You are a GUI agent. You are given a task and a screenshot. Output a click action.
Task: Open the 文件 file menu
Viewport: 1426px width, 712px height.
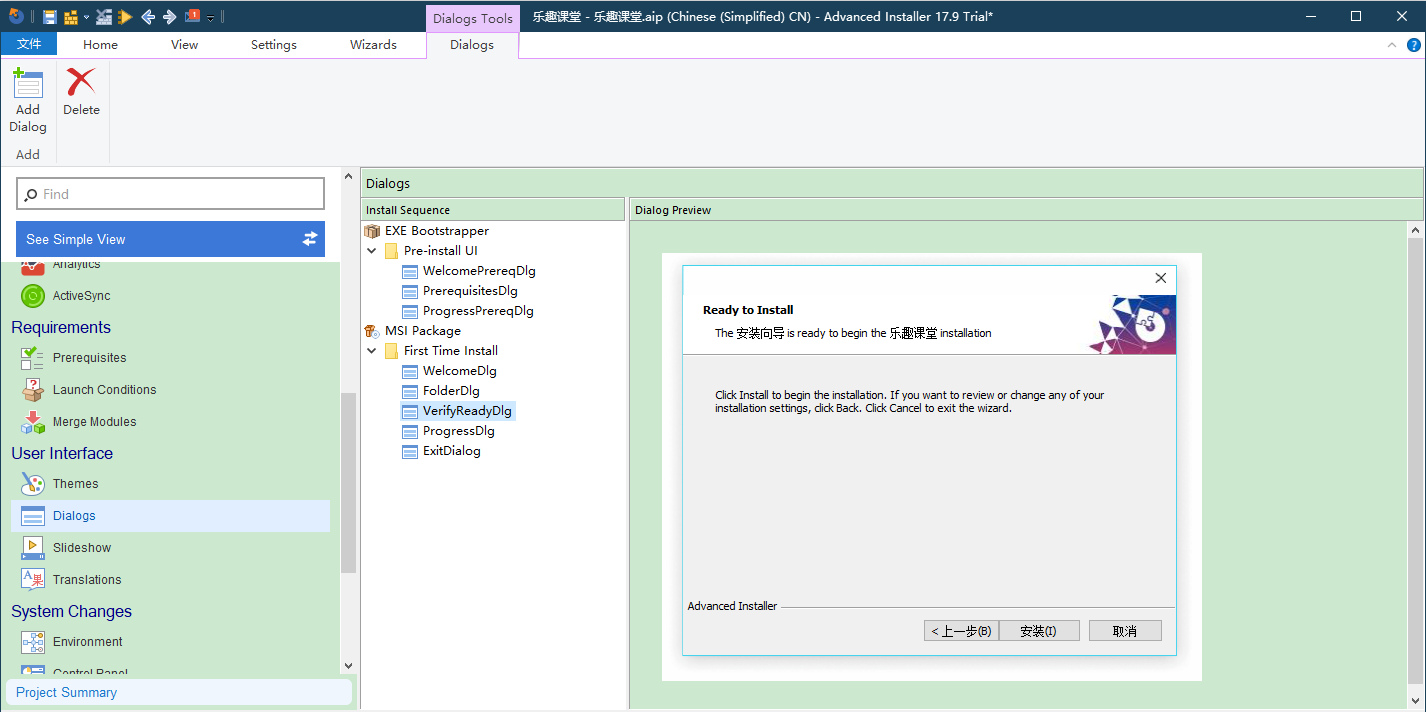pyautogui.click(x=29, y=45)
